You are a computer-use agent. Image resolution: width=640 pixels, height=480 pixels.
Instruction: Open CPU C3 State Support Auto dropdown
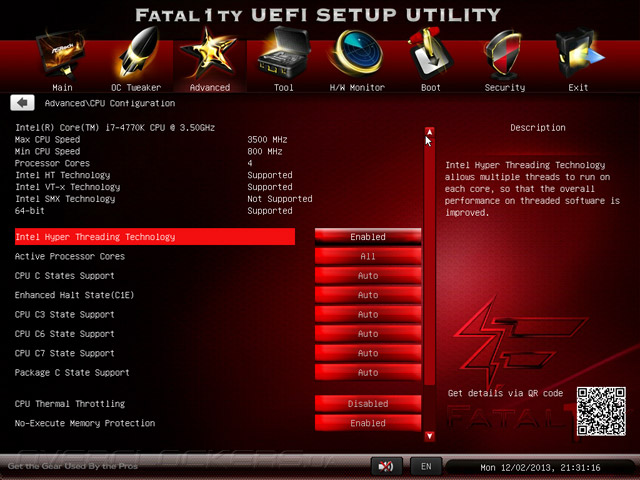(x=368, y=314)
